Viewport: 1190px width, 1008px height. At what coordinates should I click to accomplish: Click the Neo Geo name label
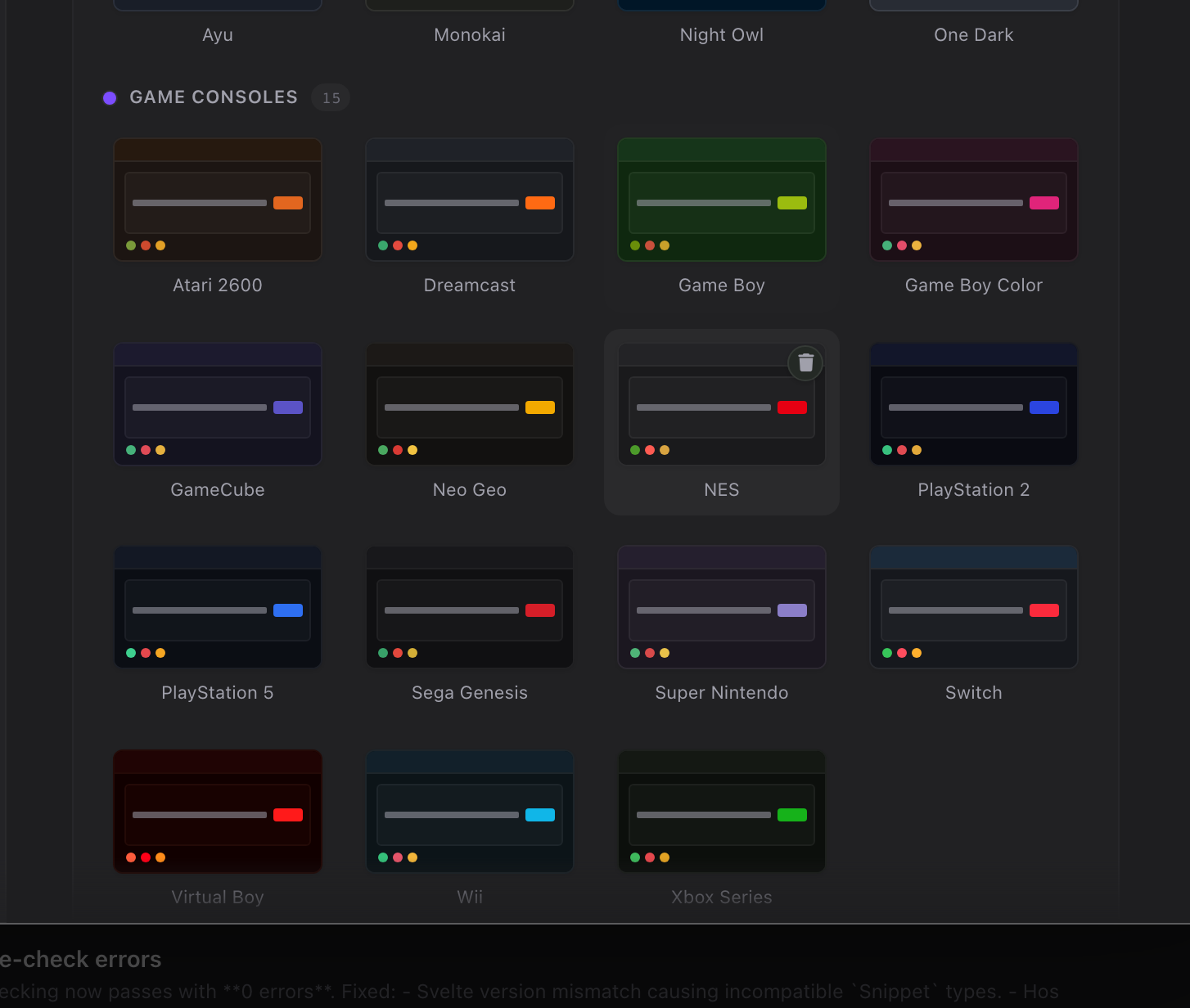tap(470, 489)
